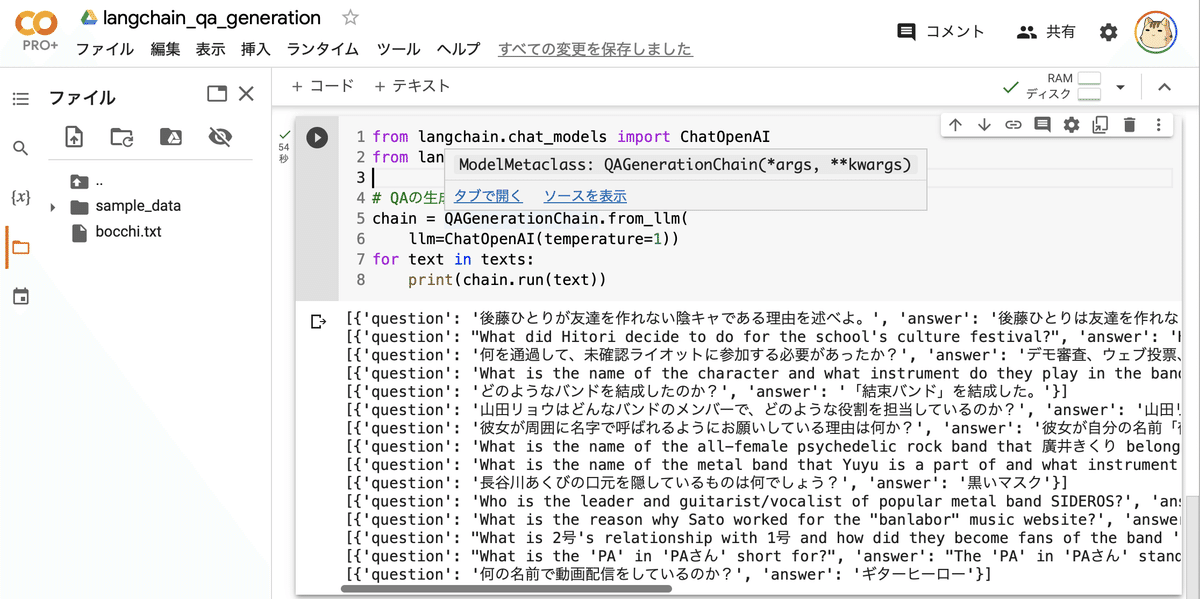Image resolution: width=1200 pixels, height=599 pixels.
Task: Open the search sidebar icon
Action: pos(21,148)
